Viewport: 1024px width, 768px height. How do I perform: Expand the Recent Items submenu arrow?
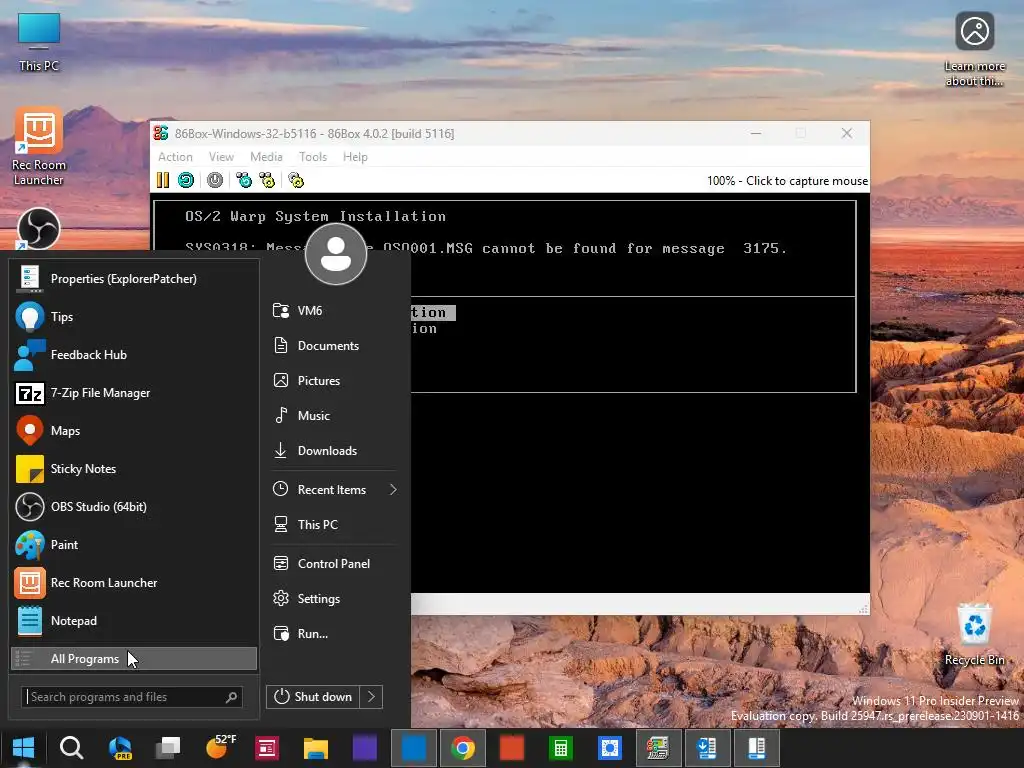[x=393, y=490]
